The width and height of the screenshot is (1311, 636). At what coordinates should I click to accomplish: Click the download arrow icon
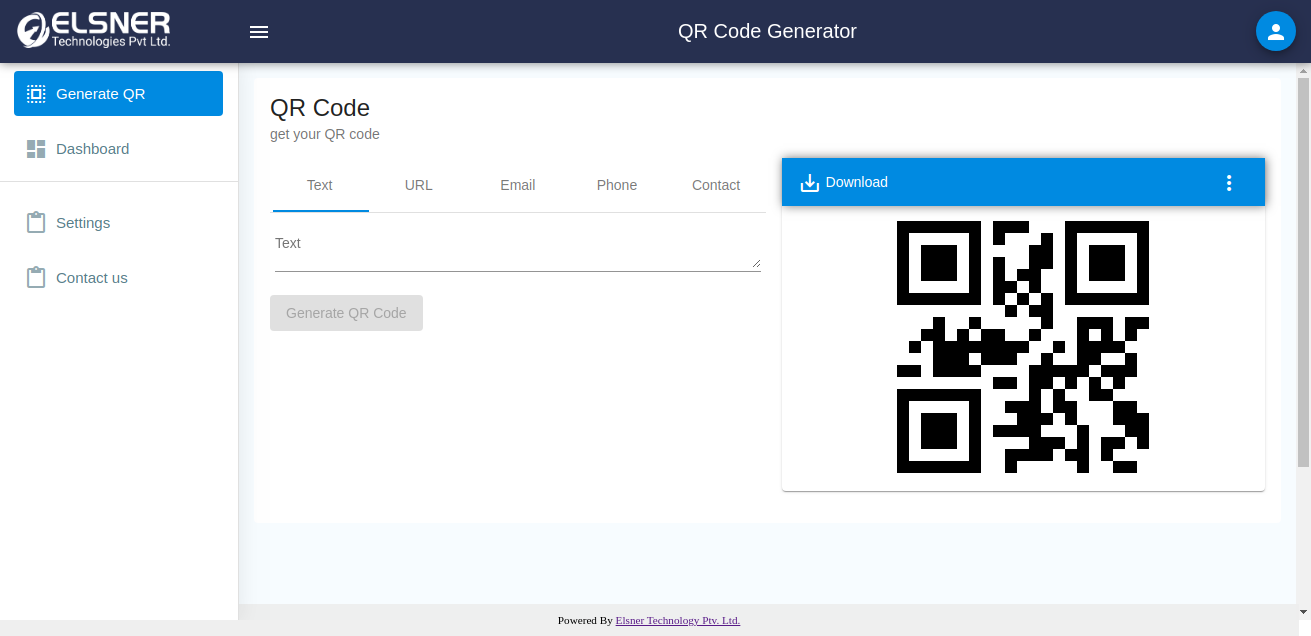point(810,183)
